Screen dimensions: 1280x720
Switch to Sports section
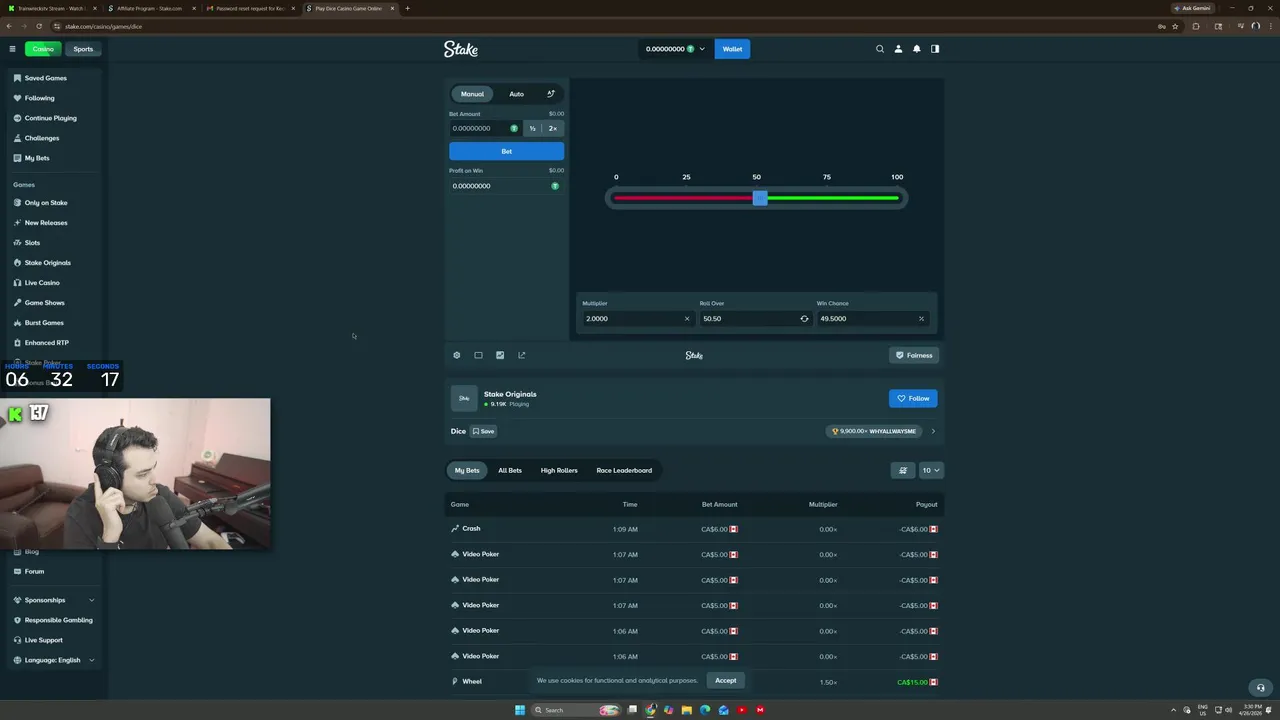point(83,49)
